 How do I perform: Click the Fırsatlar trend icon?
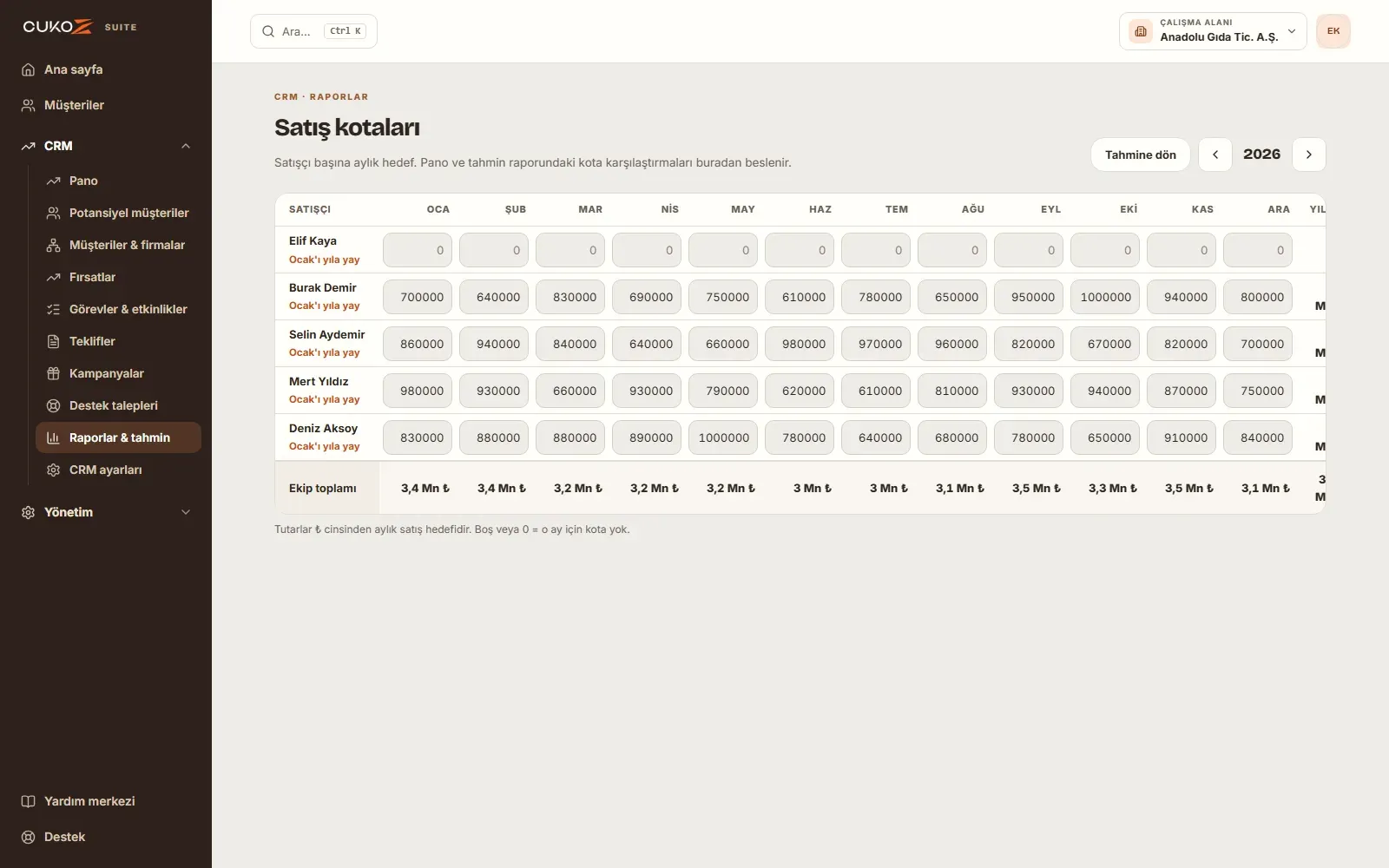53,277
